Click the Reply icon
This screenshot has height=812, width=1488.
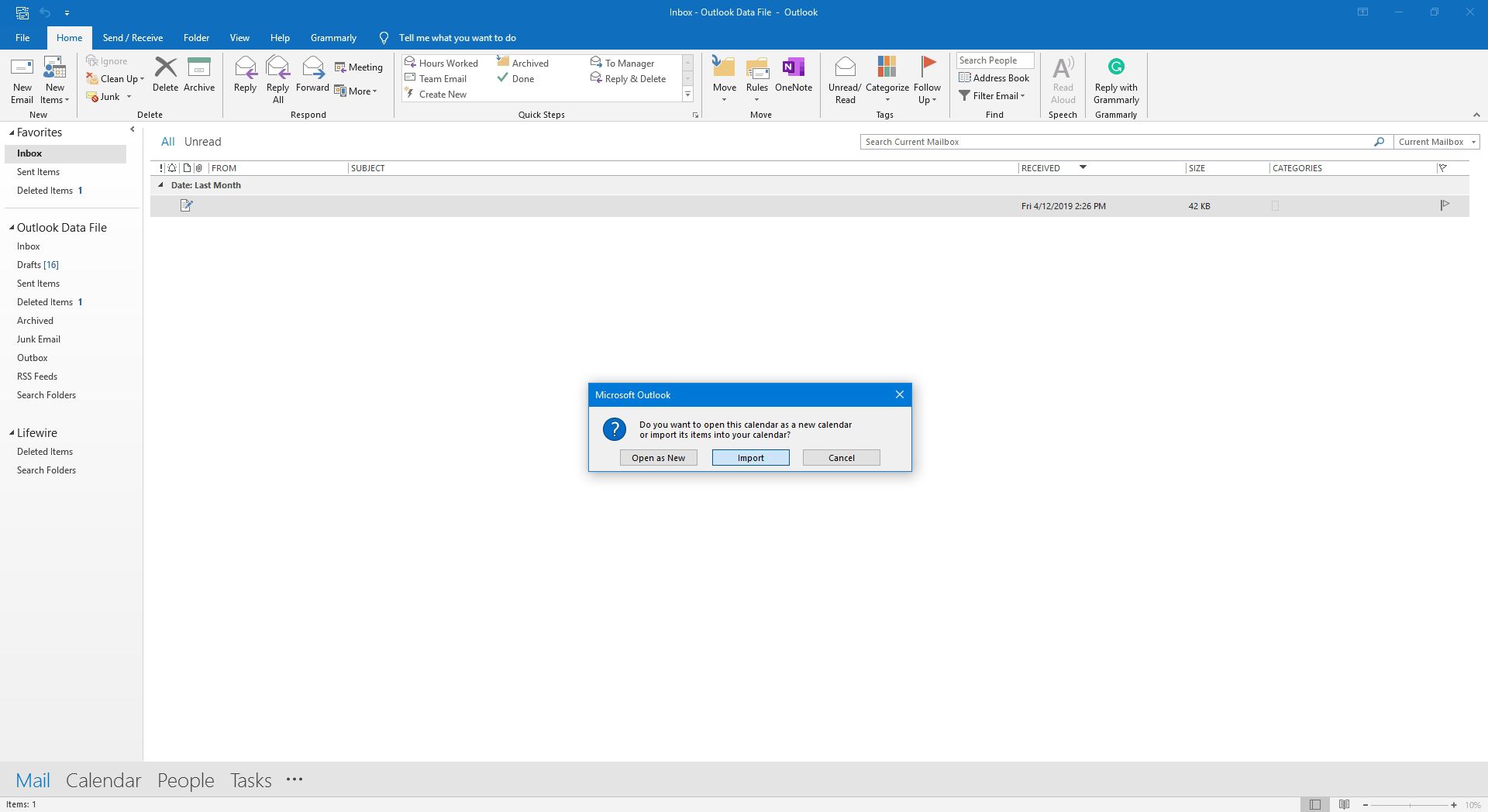click(x=245, y=75)
